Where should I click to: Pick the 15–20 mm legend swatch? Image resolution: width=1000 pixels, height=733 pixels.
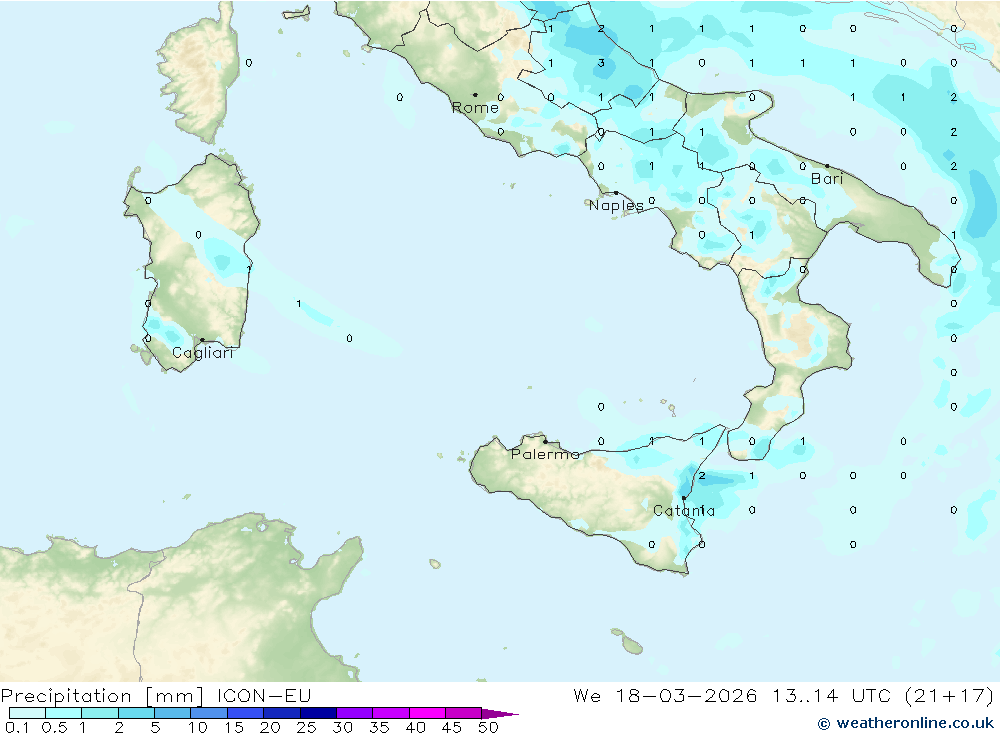point(246,713)
